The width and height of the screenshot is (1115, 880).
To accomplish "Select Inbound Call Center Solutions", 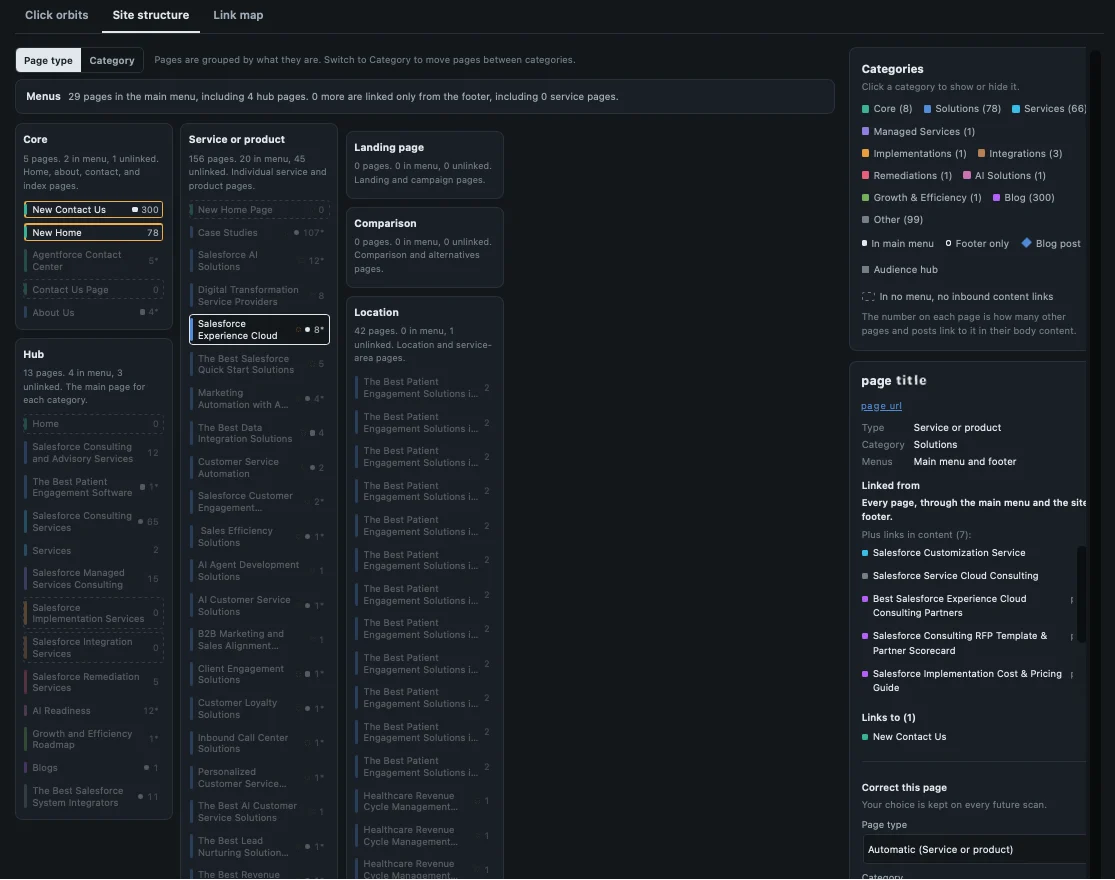I will click(259, 744).
